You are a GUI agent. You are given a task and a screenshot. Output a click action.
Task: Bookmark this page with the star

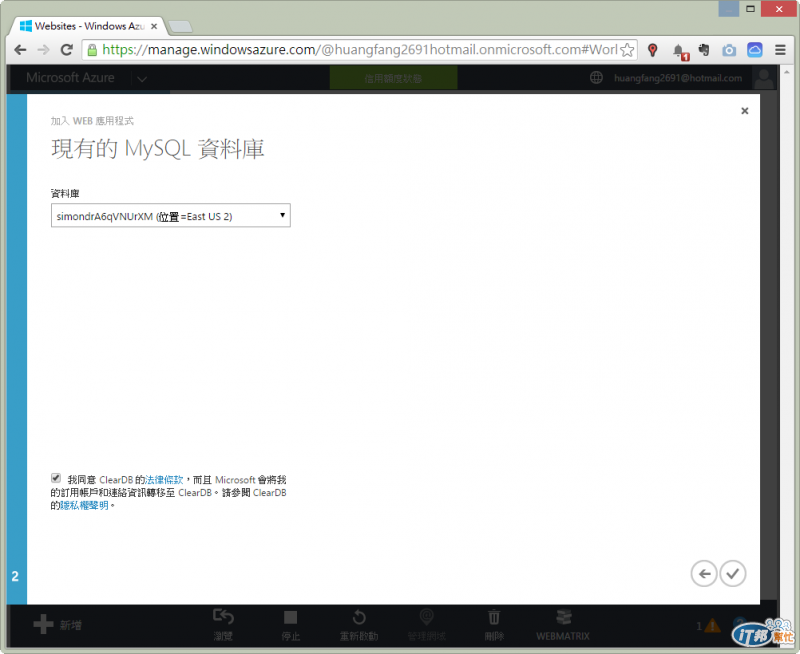click(627, 50)
